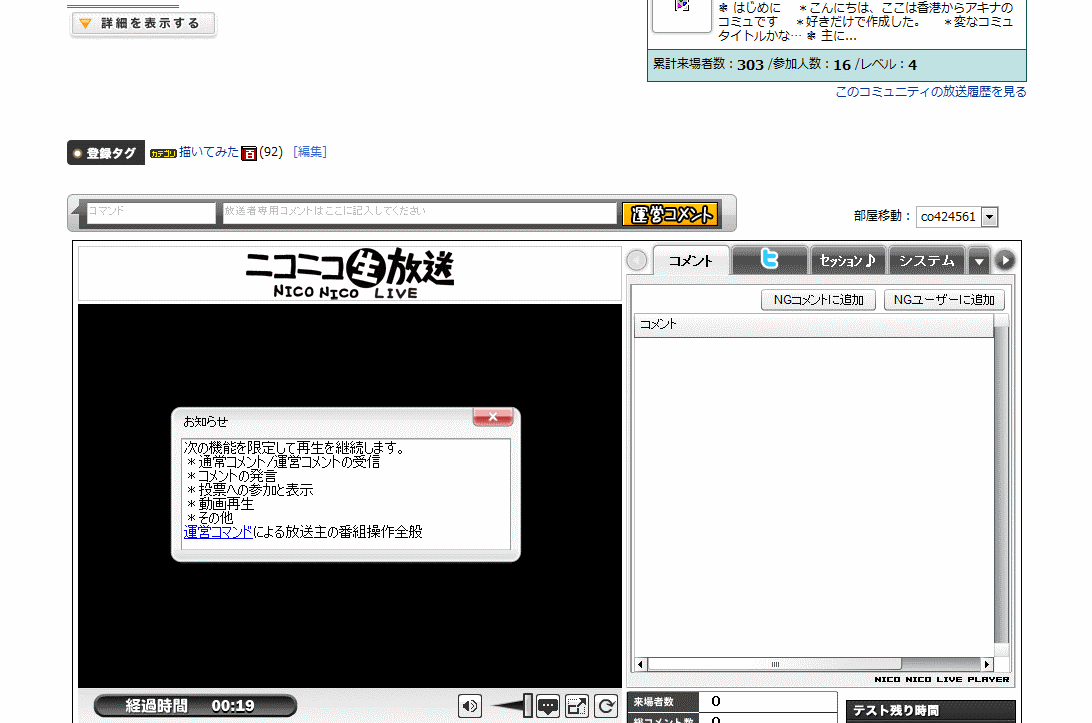
Task: Select the コメント tab
Action: click(691, 261)
